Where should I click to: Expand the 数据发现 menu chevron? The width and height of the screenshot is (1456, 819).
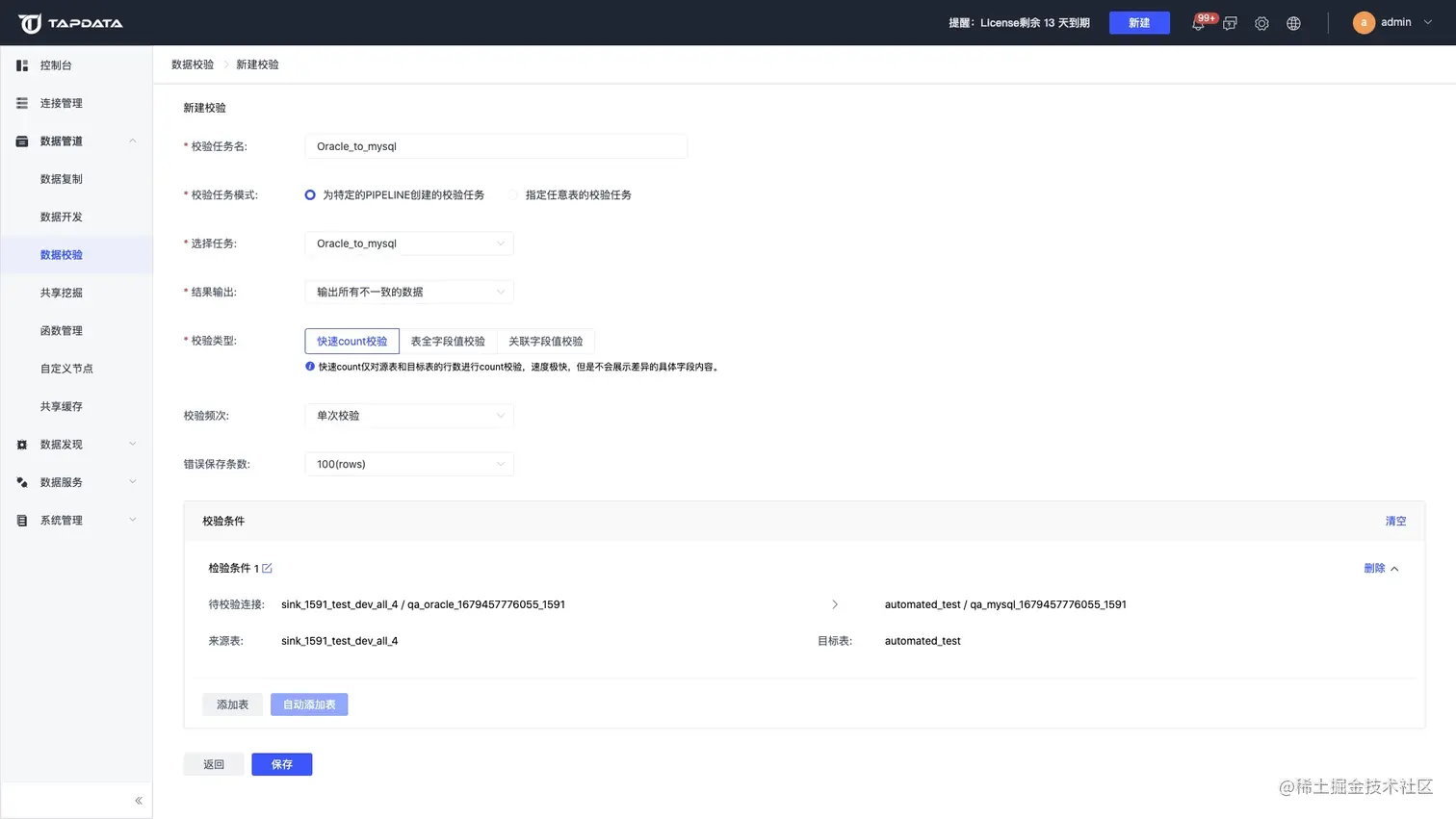pos(133,445)
